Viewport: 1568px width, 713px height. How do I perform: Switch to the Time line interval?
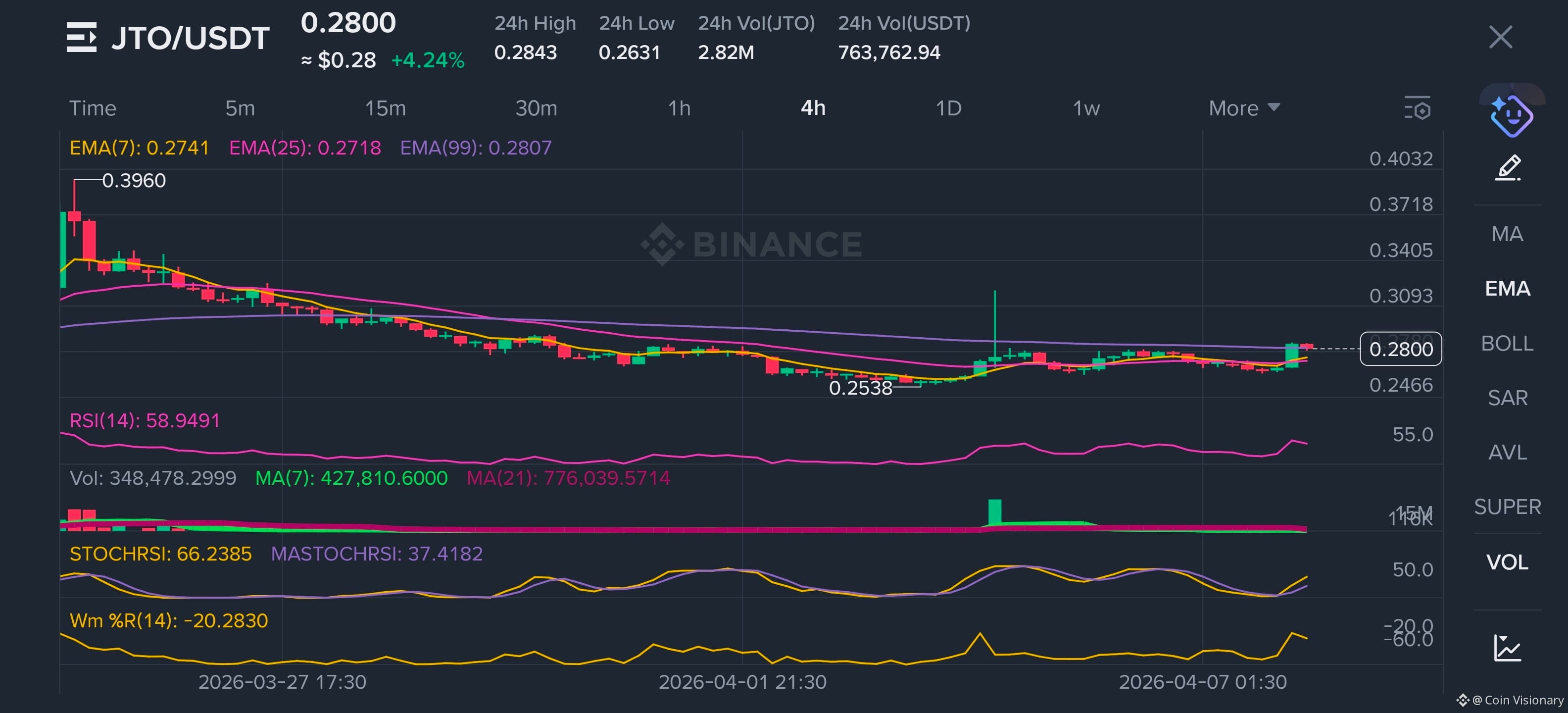coord(93,108)
